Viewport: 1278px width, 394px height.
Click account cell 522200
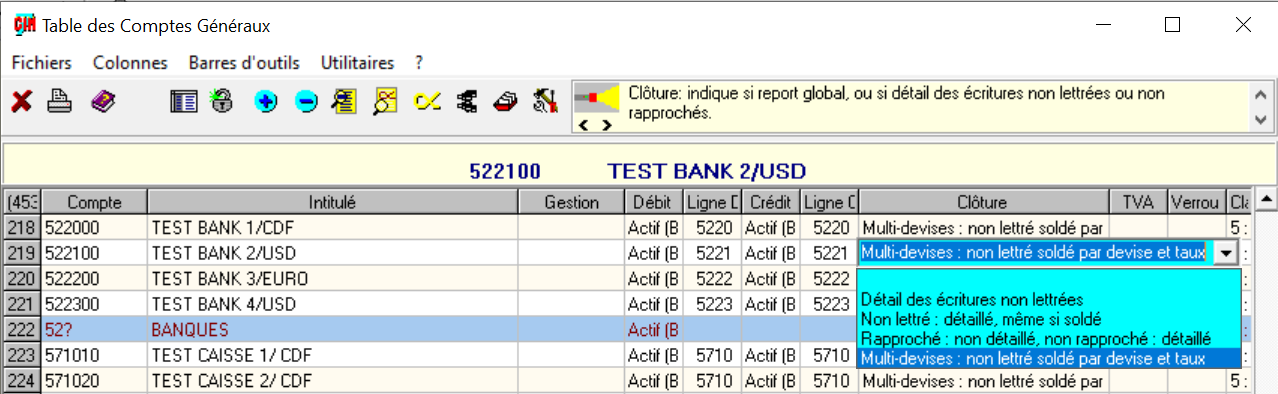tap(94, 278)
